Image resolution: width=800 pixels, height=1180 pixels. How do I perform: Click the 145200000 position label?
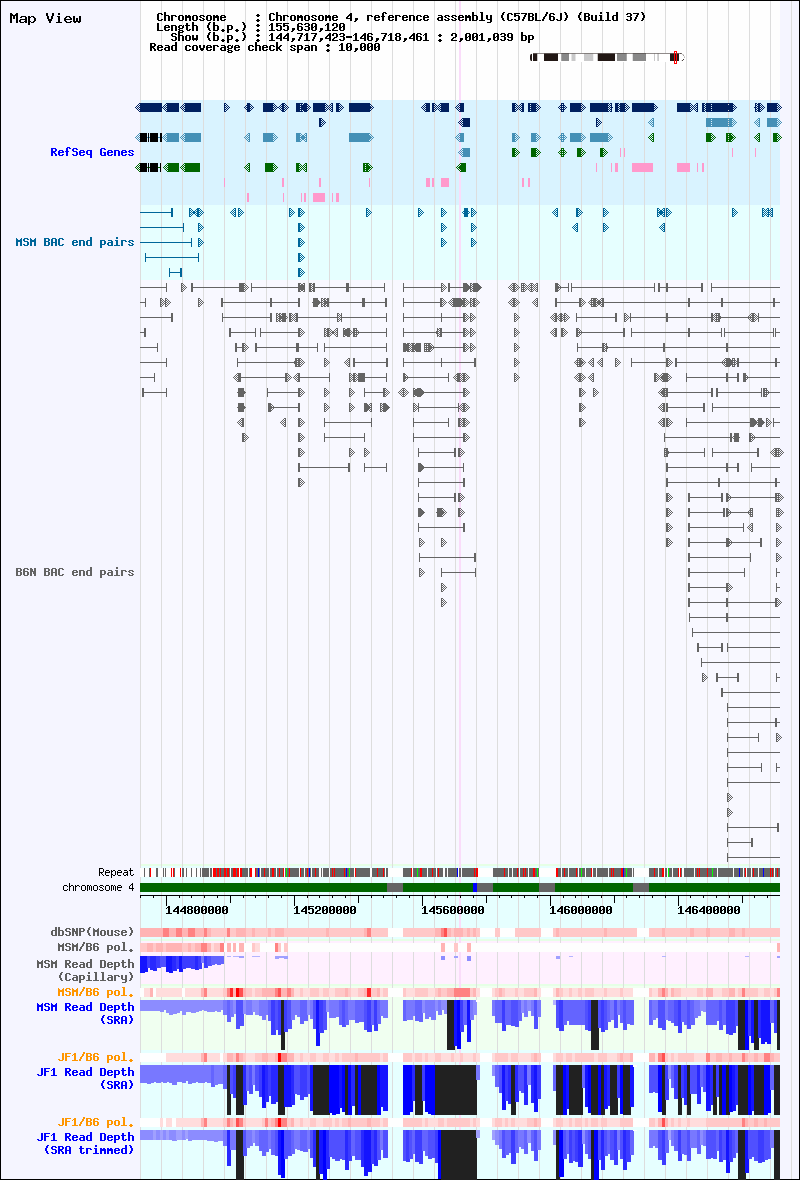[x=325, y=911]
